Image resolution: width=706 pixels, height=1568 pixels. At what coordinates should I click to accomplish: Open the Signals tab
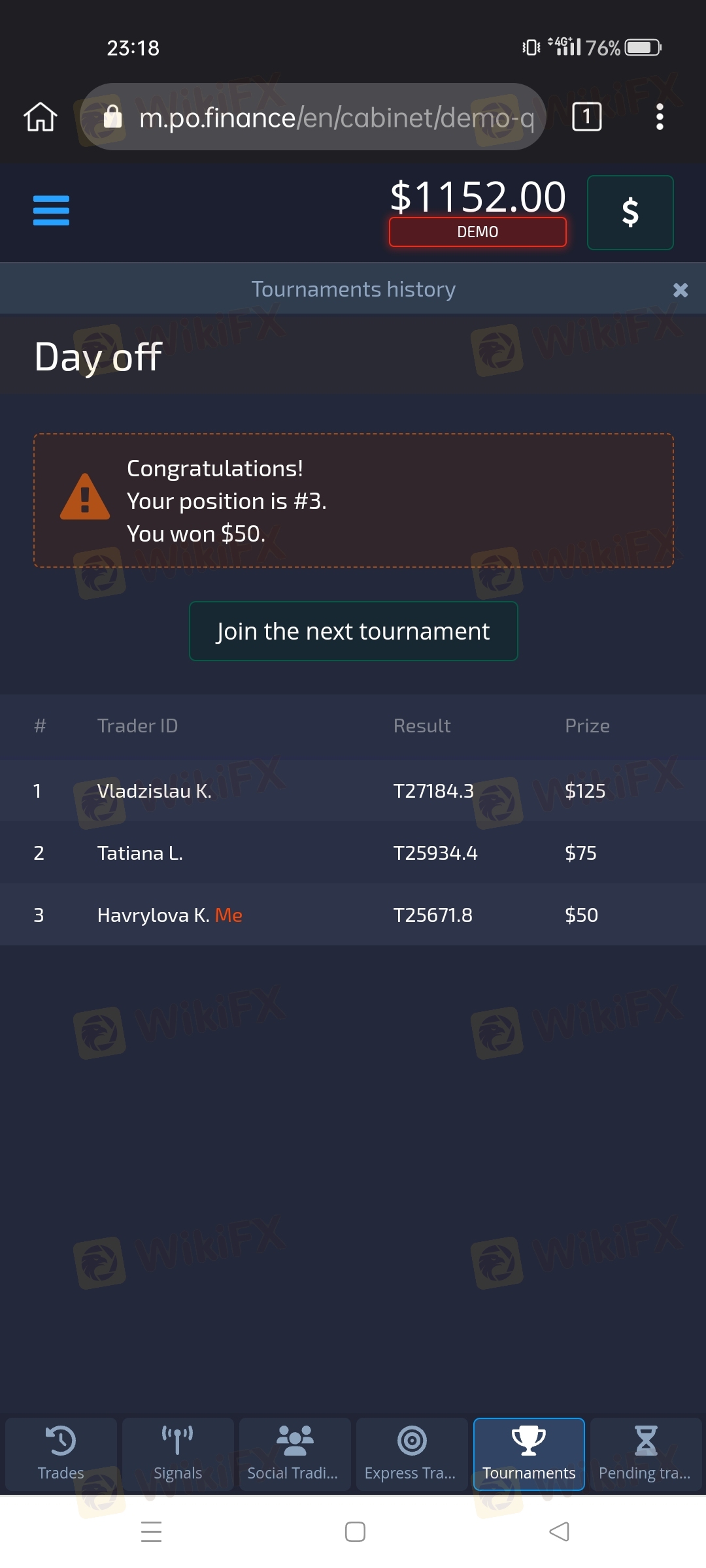pos(178,1454)
